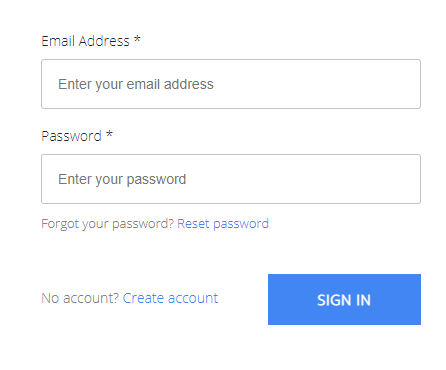Image resolution: width=446 pixels, height=370 pixels.
Task: Start password recovery via Reset password
Action: click(223, 224)
